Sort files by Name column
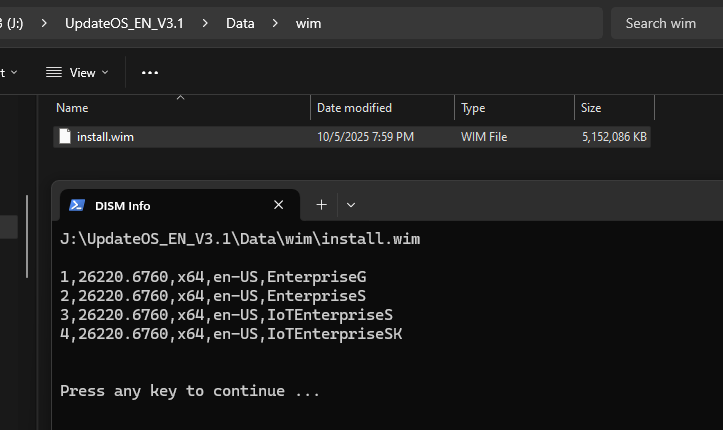Viewport: 723px width, 430px height. coord(73,108)
